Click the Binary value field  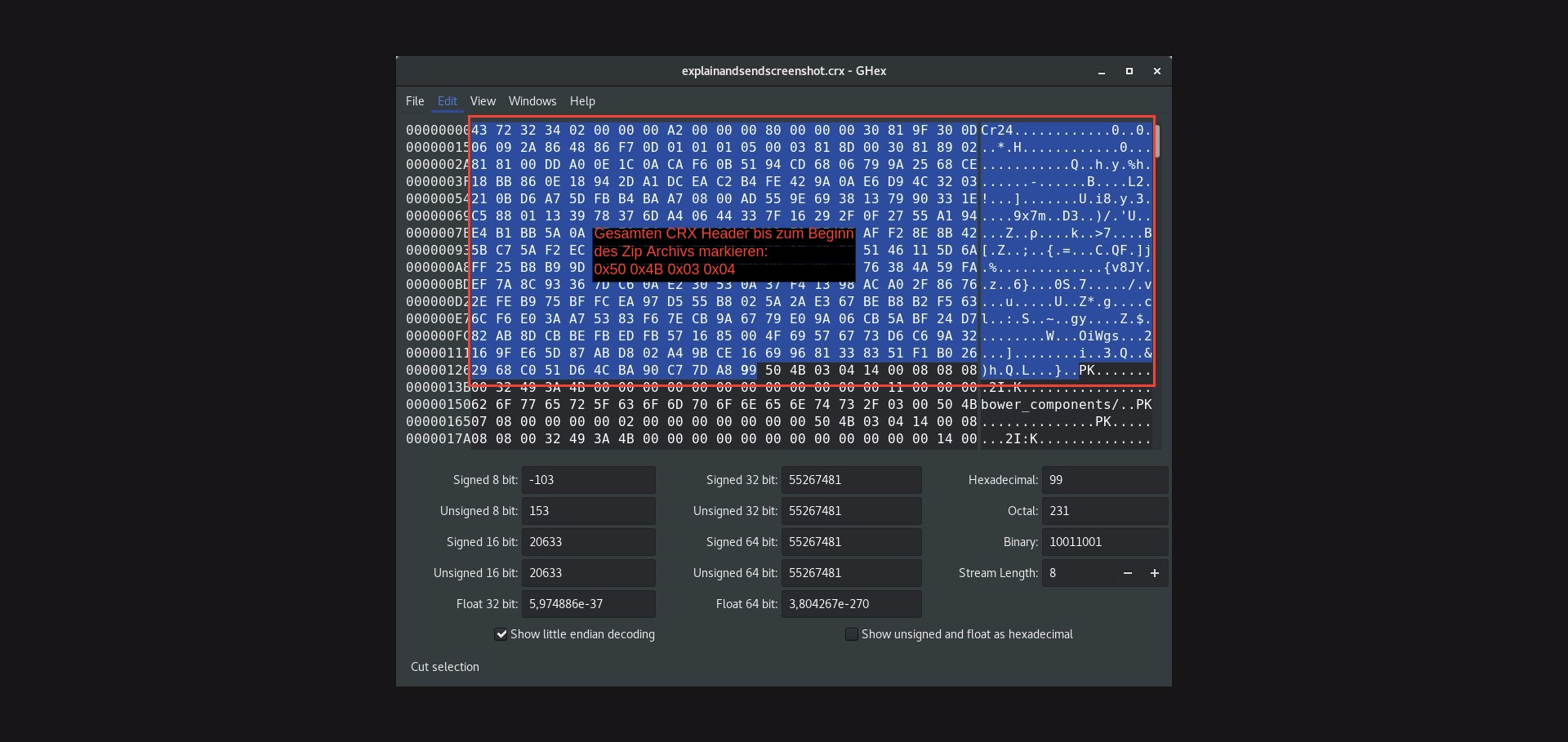coord(1104,542)
